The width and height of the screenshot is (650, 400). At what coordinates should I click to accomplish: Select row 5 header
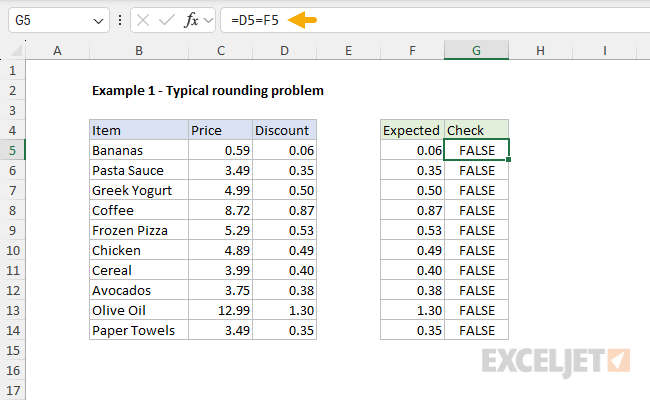12,150
